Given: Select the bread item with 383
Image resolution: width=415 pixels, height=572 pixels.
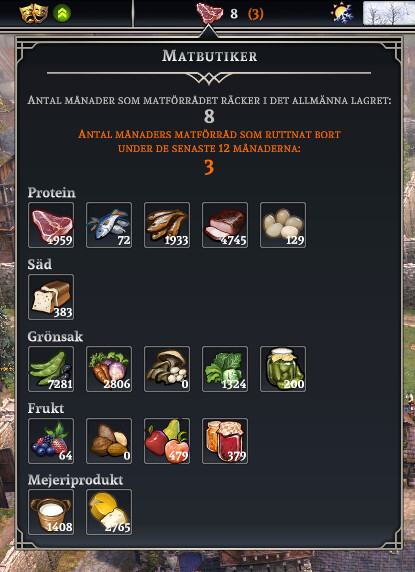Looking at the screenshot, I should tap(51, 297).
